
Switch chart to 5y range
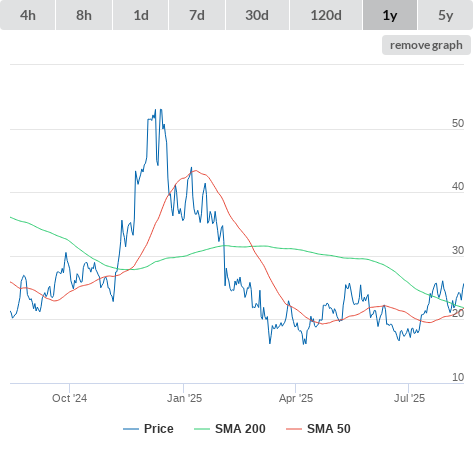click(x=445, y=15)
